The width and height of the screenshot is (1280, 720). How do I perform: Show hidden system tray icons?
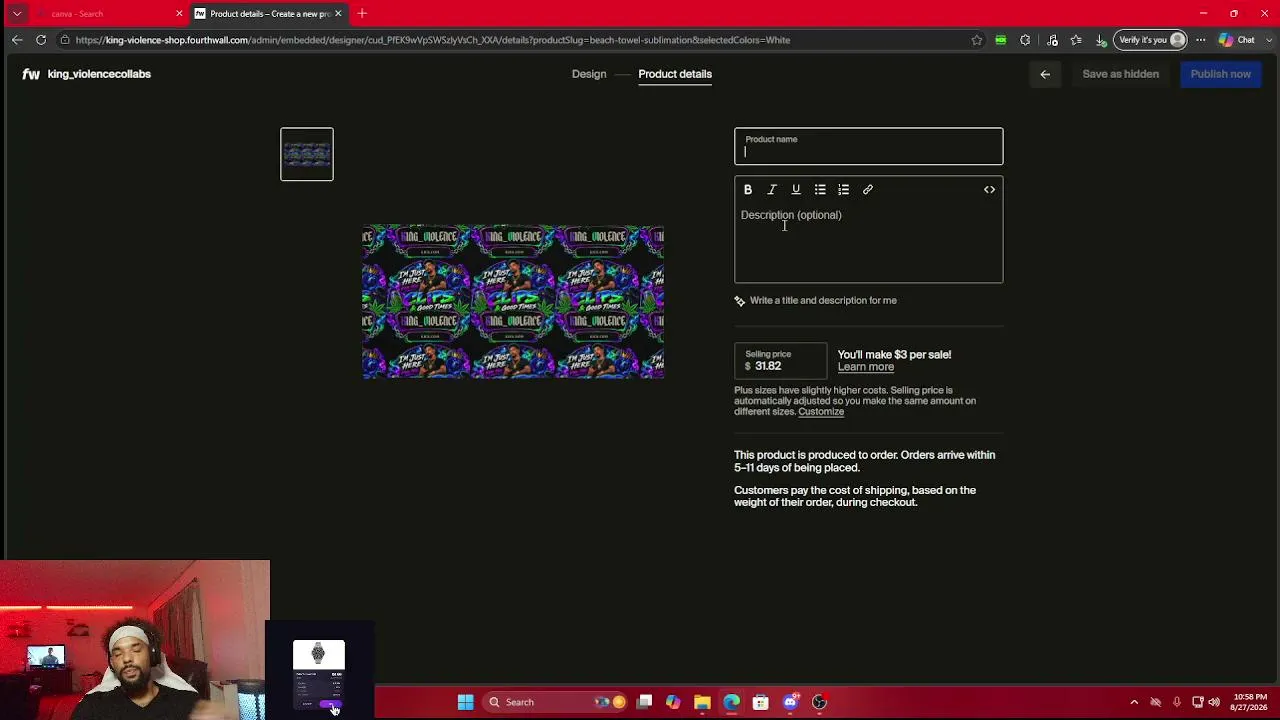click(1134, 702)
